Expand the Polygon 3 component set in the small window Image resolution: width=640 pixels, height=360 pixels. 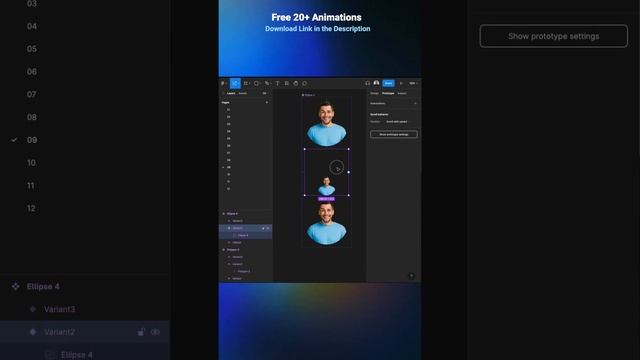point(223,249)
